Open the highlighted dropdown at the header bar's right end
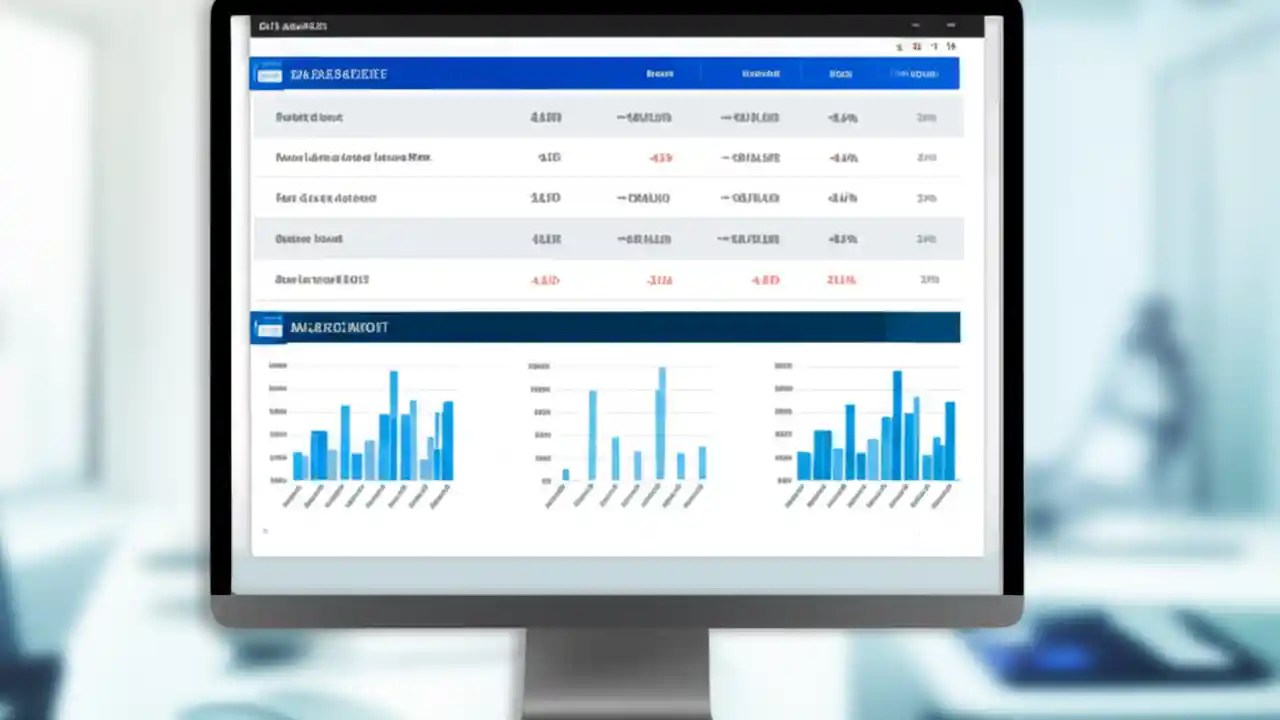 (x=913, y=73)
